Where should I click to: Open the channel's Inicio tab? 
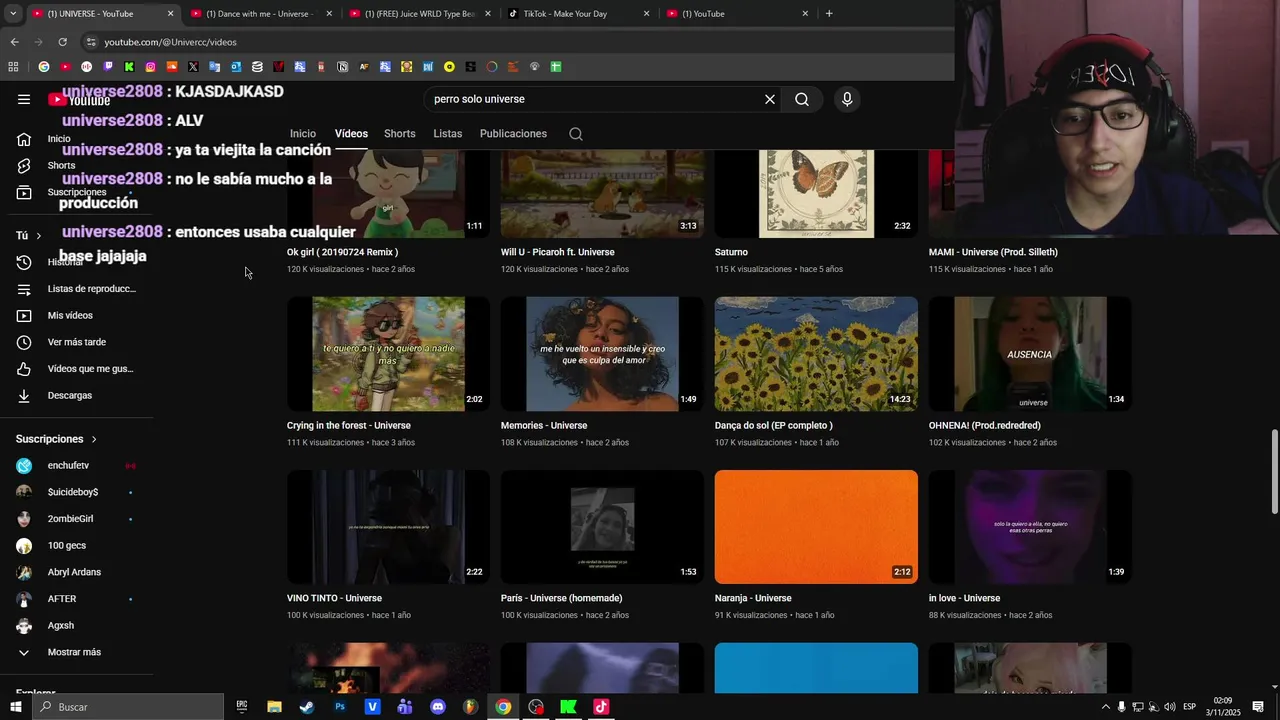coord(303,134)
